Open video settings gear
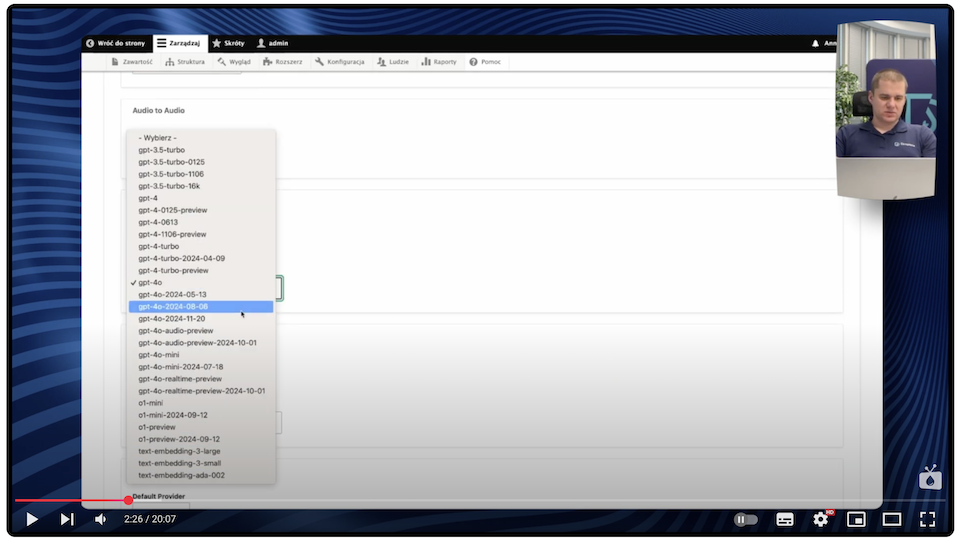The image size is (960, 543). tap(820, 520)
